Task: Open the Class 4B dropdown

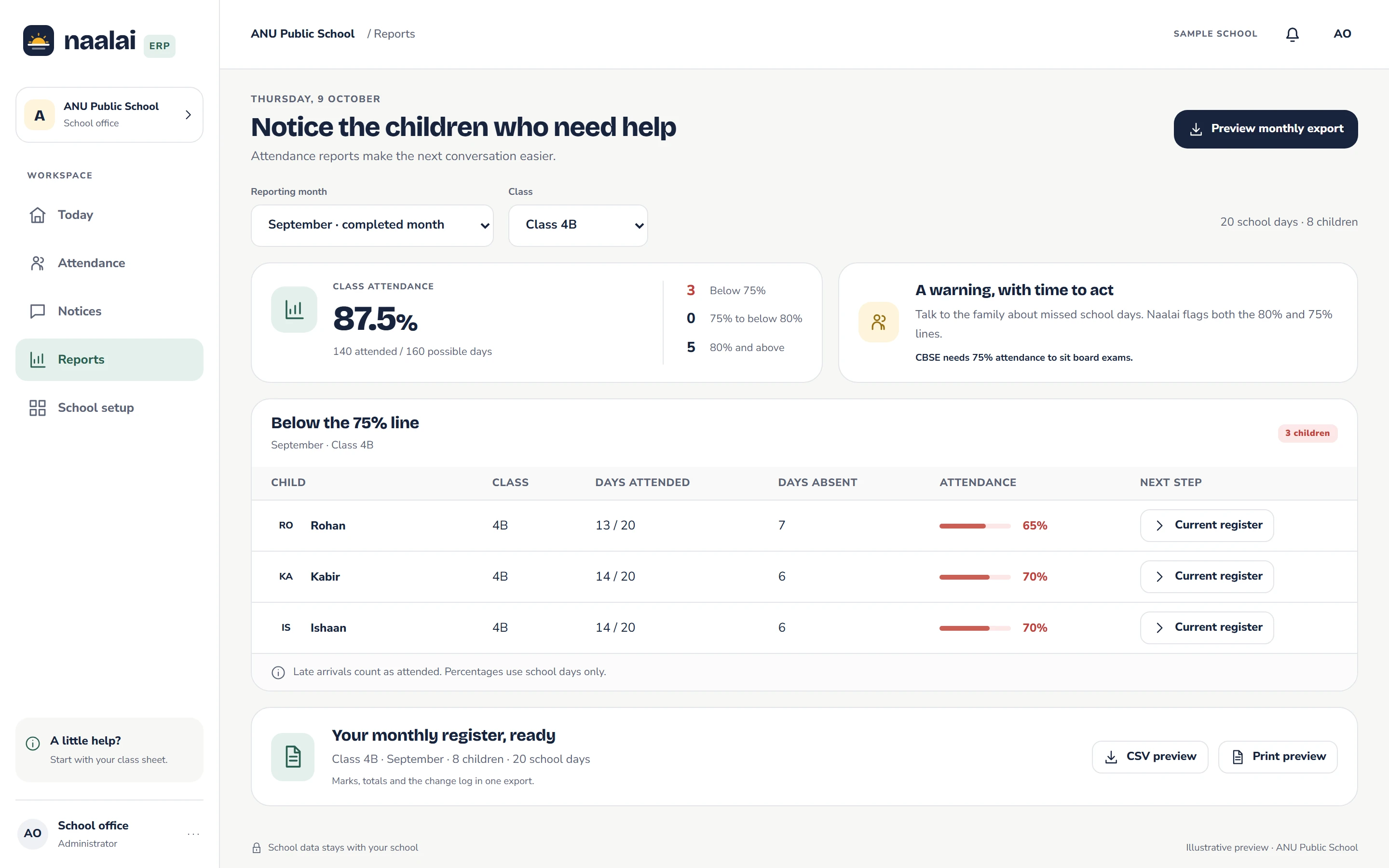Action: click(x=578, y=225)
